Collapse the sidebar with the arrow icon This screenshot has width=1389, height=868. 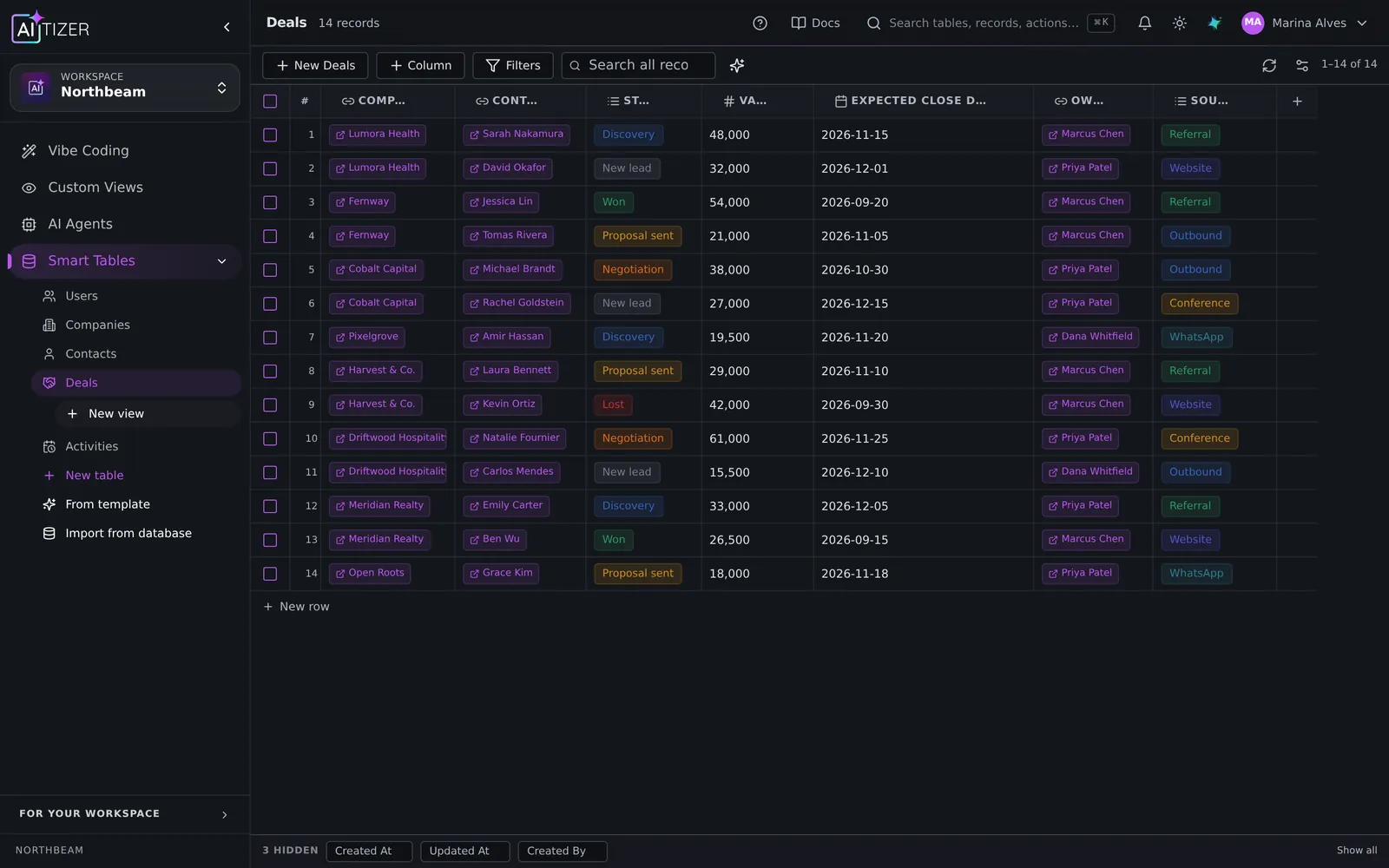pyautogui.click(x=227, y=27)
